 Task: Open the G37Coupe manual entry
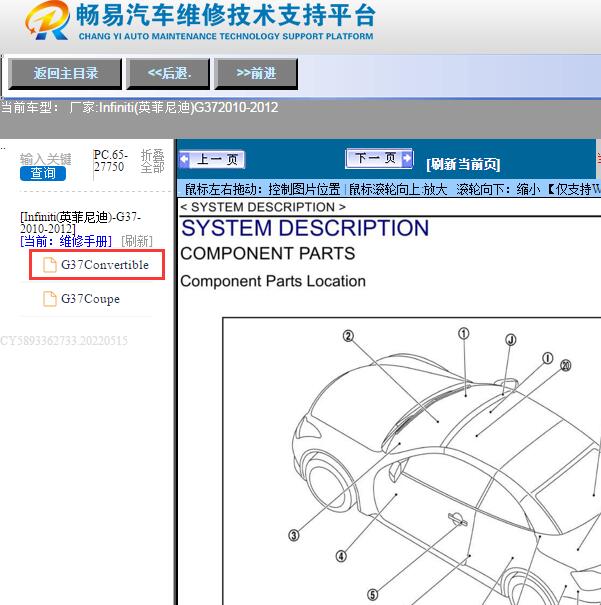[90, 299]
